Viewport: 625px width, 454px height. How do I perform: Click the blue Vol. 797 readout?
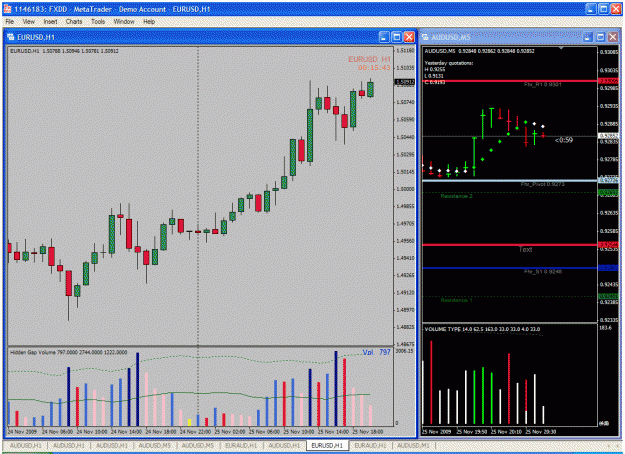(x=376, y=352)
